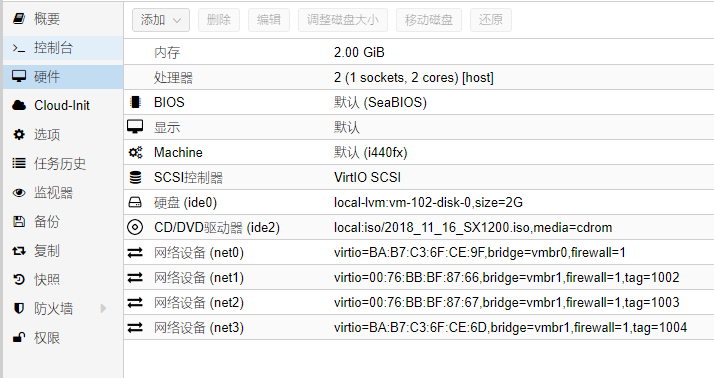Expand the 防火墙 submenu arrow
Image resolution: width=714 pixels, height=378 pixels.
tap(103, 309)
